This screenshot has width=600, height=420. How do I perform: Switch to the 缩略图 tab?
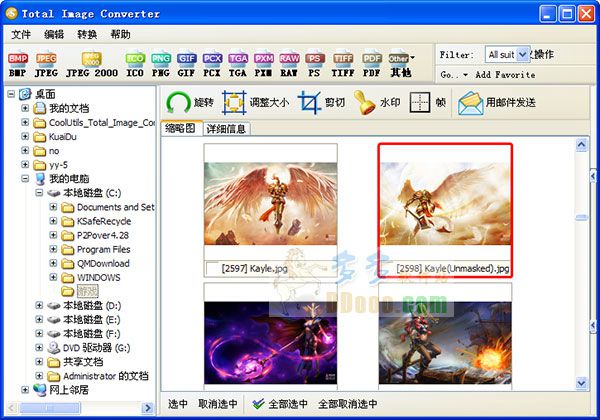[x=181, y=128]
